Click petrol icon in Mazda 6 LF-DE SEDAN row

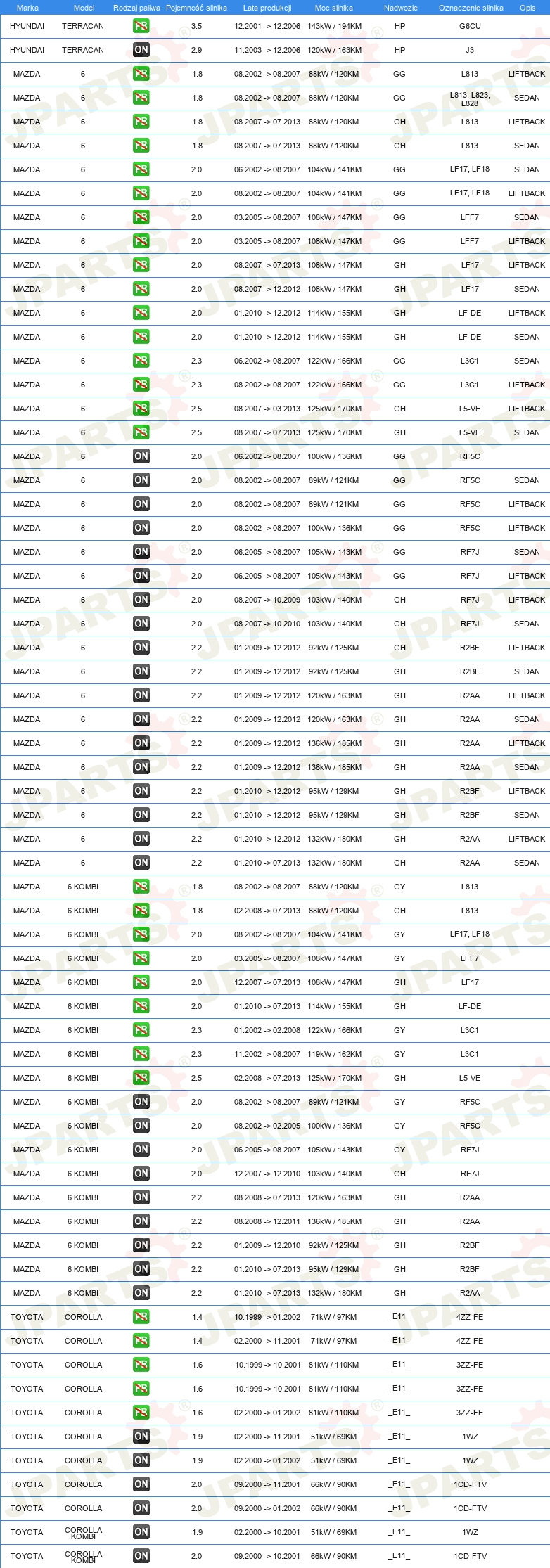pyautogui.click(x=141, y=337)
